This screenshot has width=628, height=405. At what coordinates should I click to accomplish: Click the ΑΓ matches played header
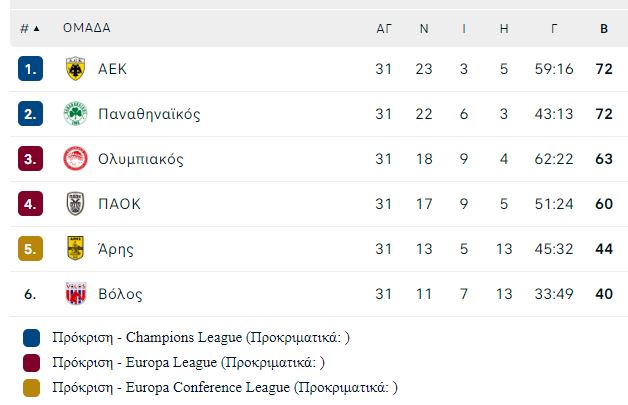tap(384, 29)
